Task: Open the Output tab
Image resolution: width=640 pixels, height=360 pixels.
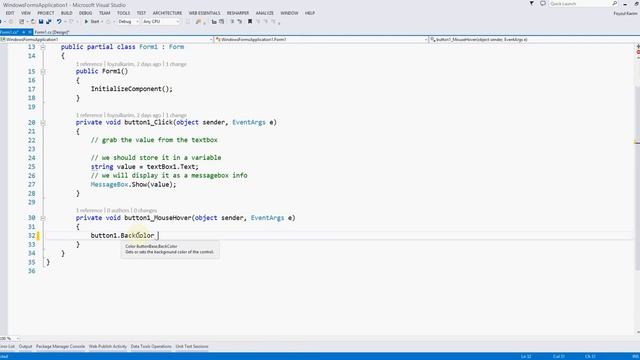Action: [x=25, y=347]
